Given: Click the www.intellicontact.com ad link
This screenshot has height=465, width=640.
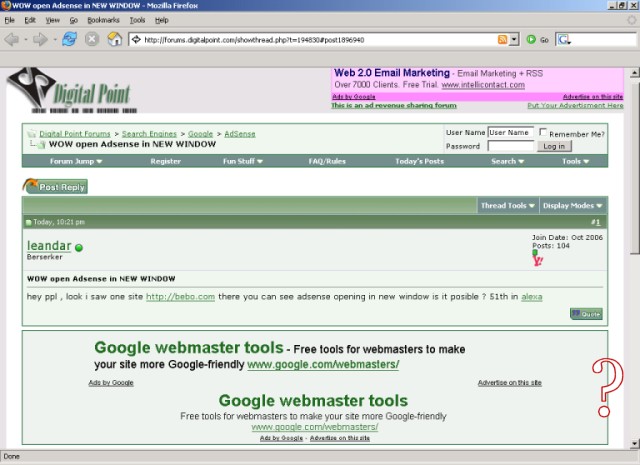Looking at the screenshot, I should coord(483,85).
